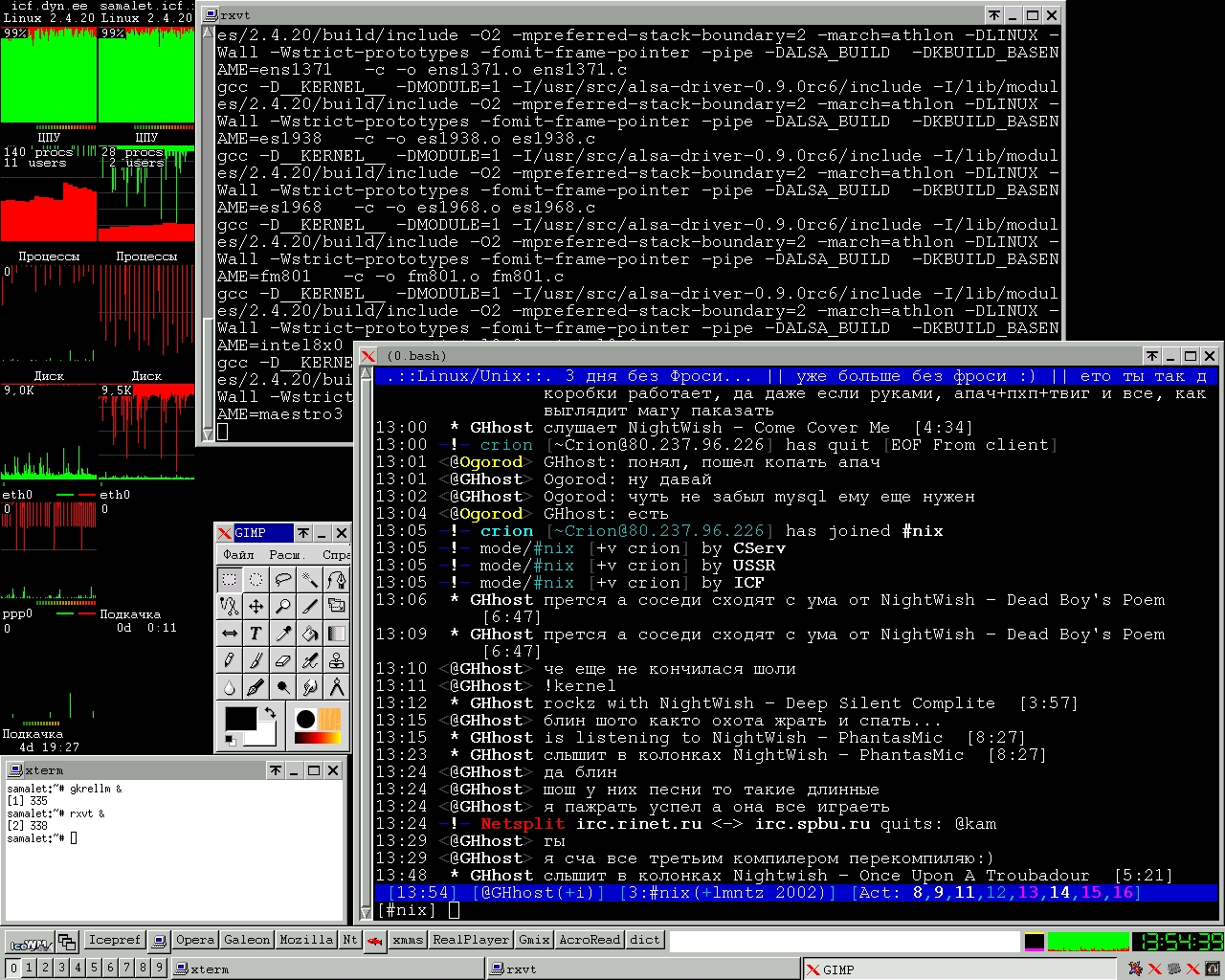The height and width of the screenshot is (980, 1225).
Task: Select the Move tool in GIMP
Action: [x=256, y=606]
